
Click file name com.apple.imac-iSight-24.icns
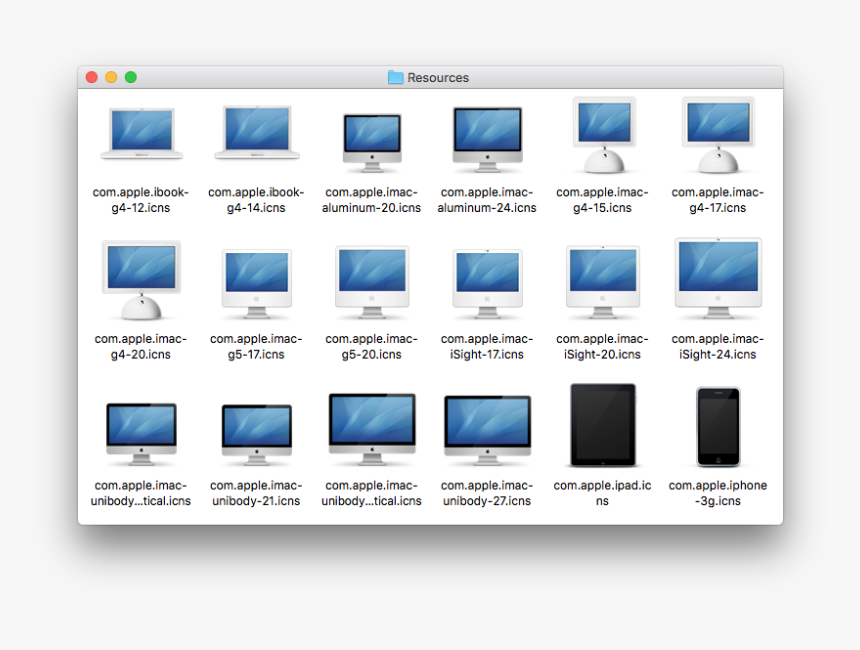tap(717, 347)
